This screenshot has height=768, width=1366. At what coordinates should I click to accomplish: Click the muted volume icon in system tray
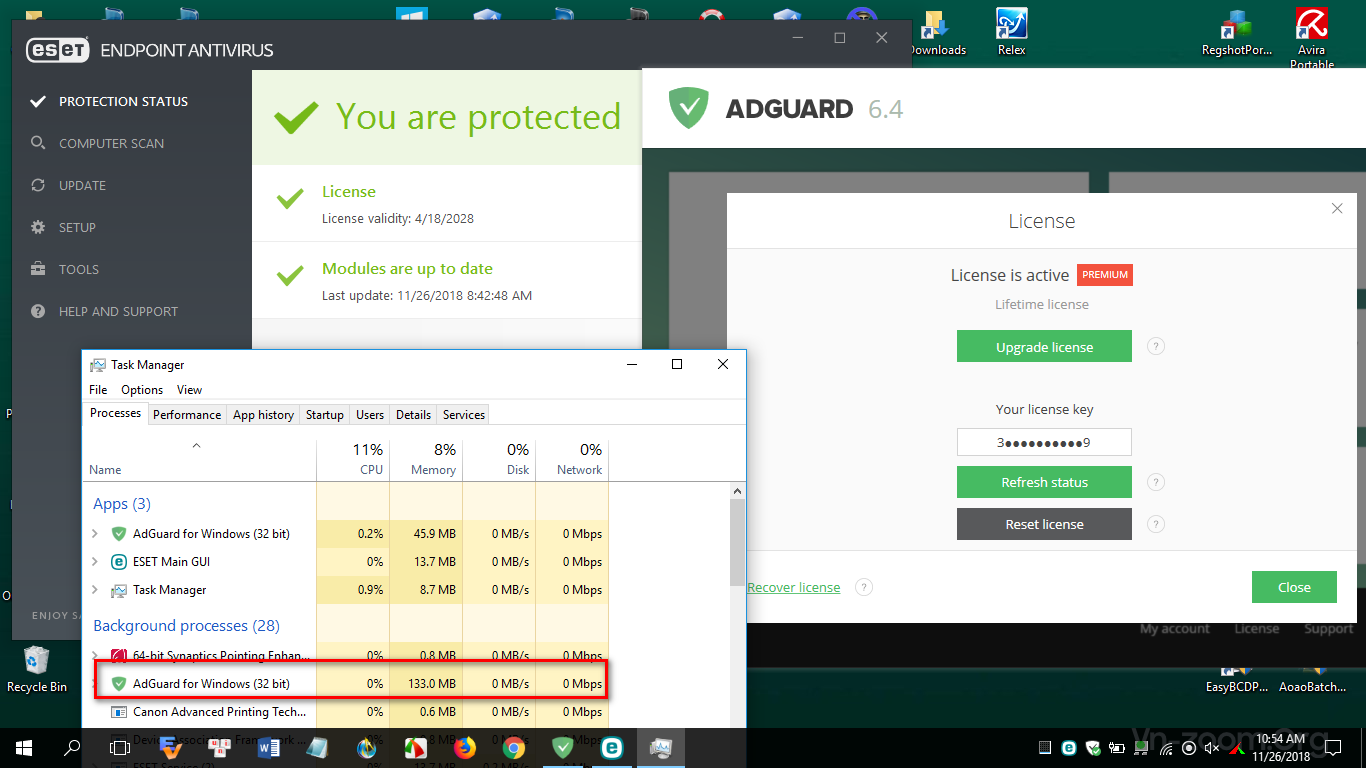click(x=1213, y=748)
